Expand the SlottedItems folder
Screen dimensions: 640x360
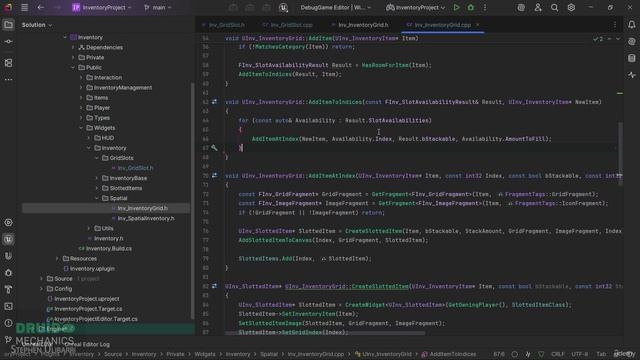(97, 188)
